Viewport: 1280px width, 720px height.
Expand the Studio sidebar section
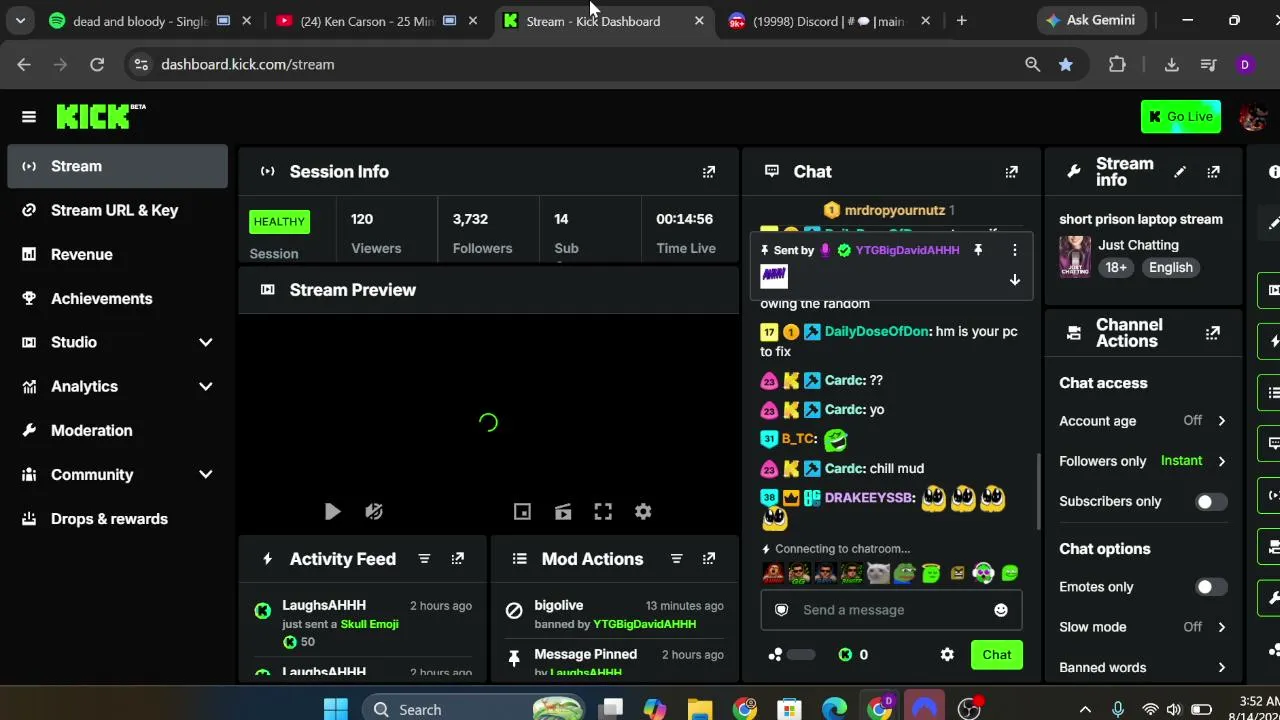click(205, 343)
